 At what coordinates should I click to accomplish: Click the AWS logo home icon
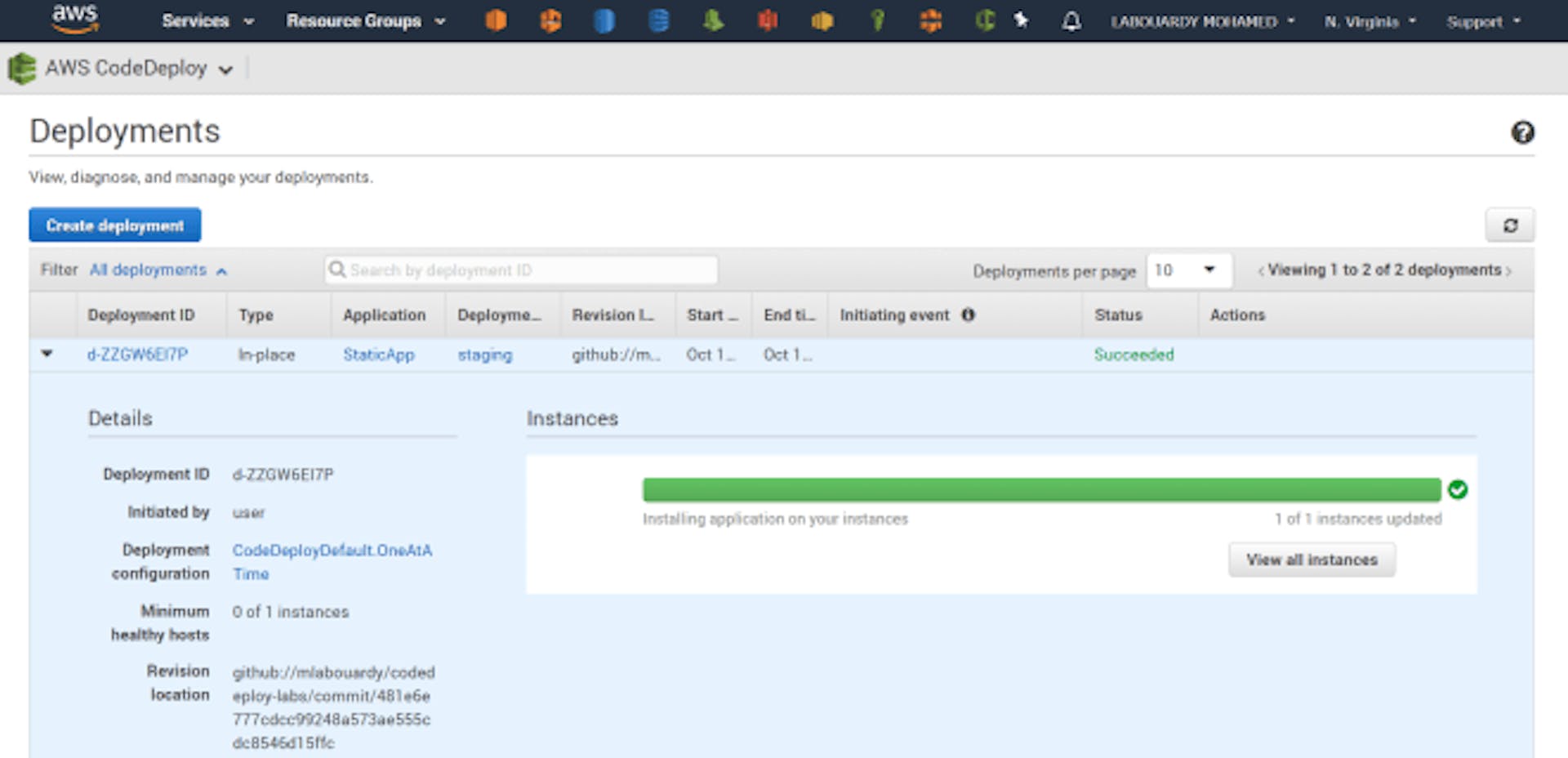click(x=75, y=20)
